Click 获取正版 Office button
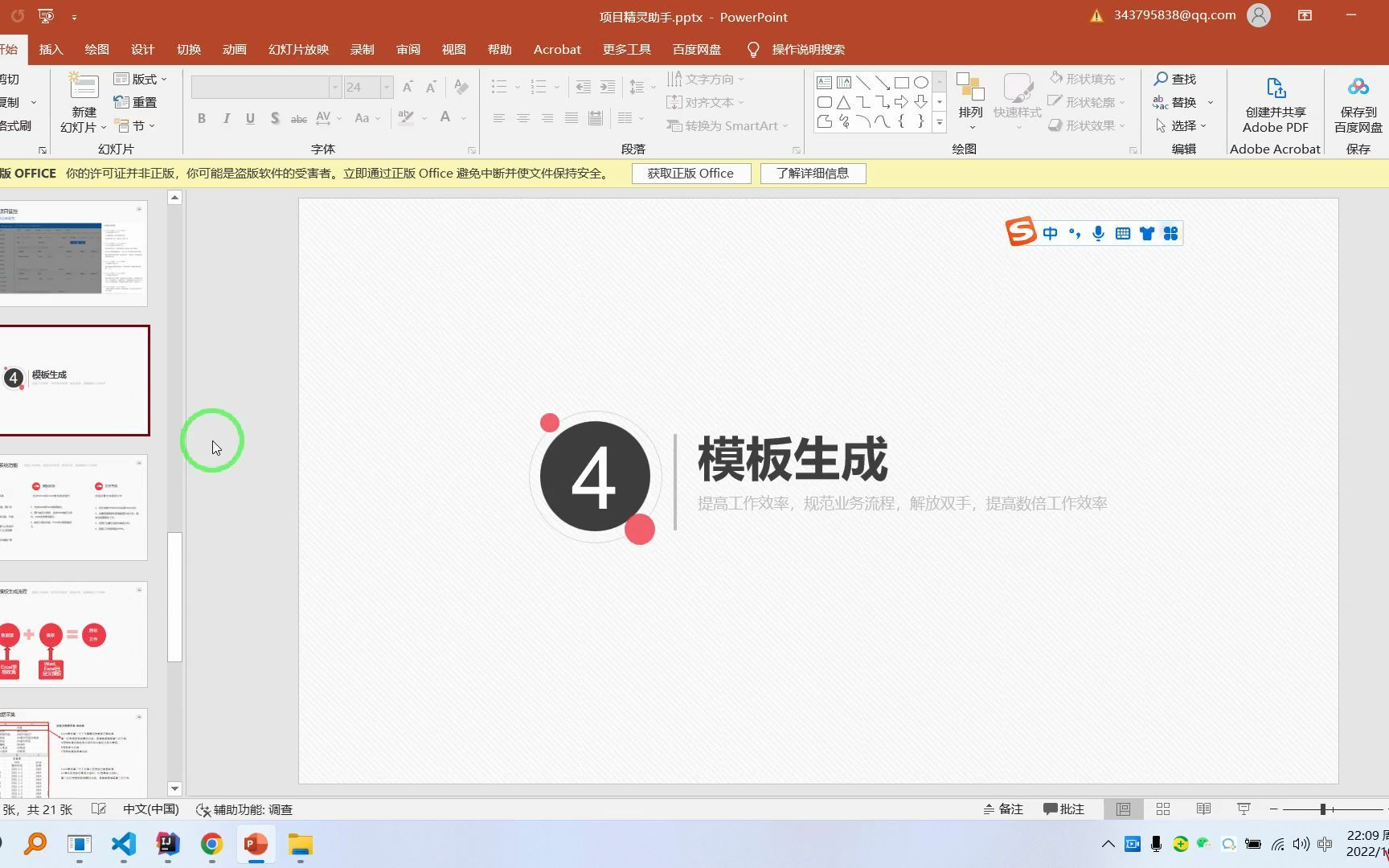The width and height of the screenshot is (1389, 868). 691,174
